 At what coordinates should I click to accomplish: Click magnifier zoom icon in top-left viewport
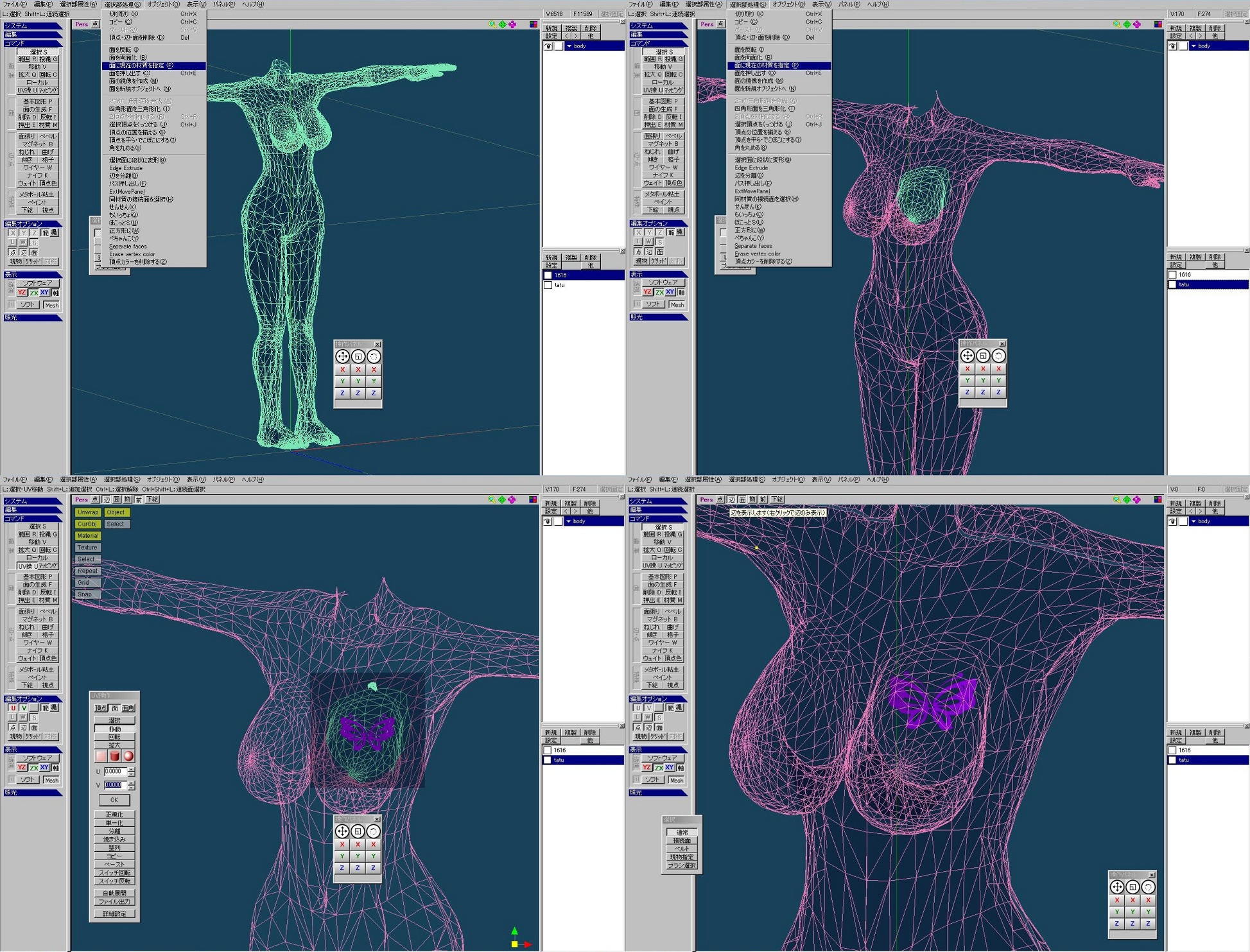[x=492, y=24]
